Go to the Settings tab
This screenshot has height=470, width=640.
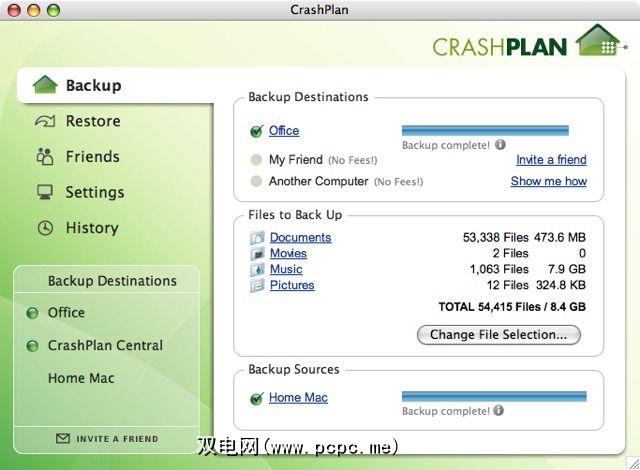(95, 192)
